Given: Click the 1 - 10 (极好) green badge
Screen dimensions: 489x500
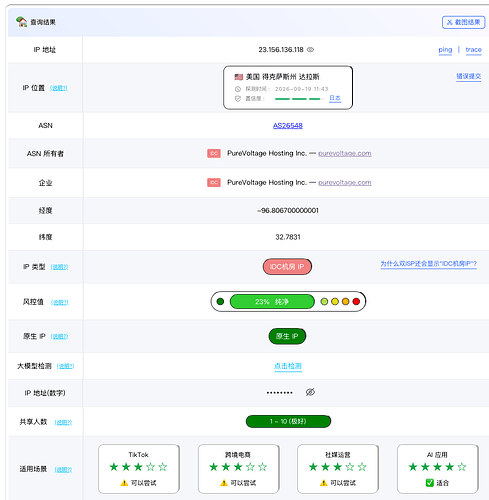Looking at the screenshot, I should 288,421.
